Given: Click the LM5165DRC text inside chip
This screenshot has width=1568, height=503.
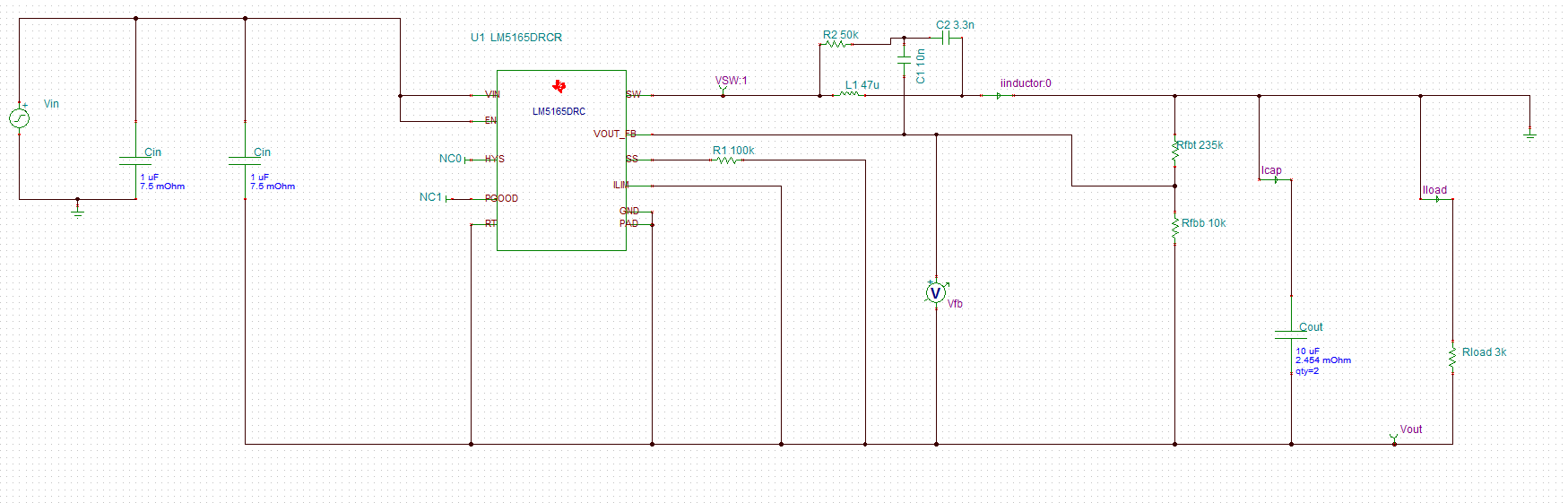Looking at the screenshot, I should 559,111.
